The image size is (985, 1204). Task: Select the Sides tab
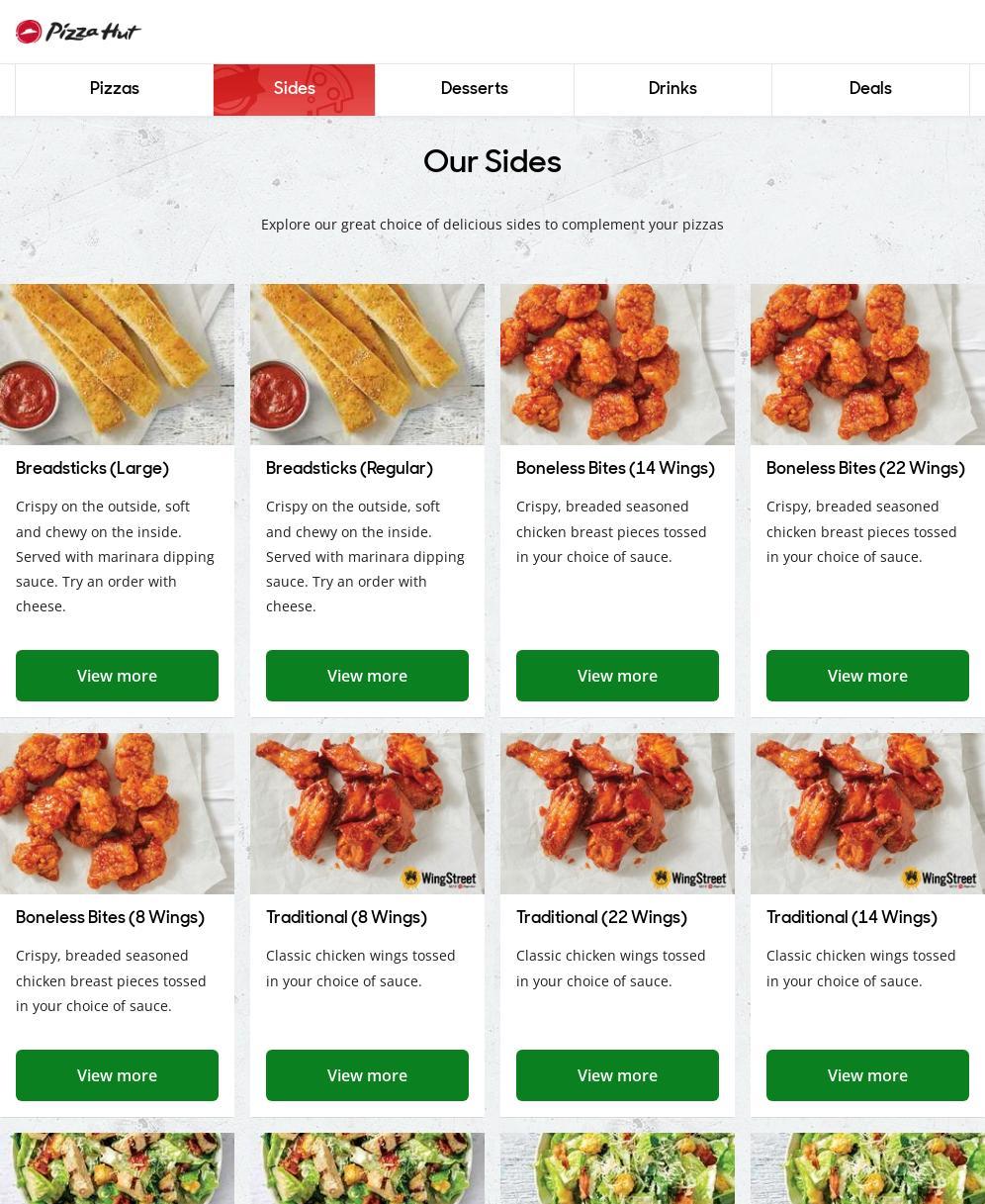coord(295,89)
